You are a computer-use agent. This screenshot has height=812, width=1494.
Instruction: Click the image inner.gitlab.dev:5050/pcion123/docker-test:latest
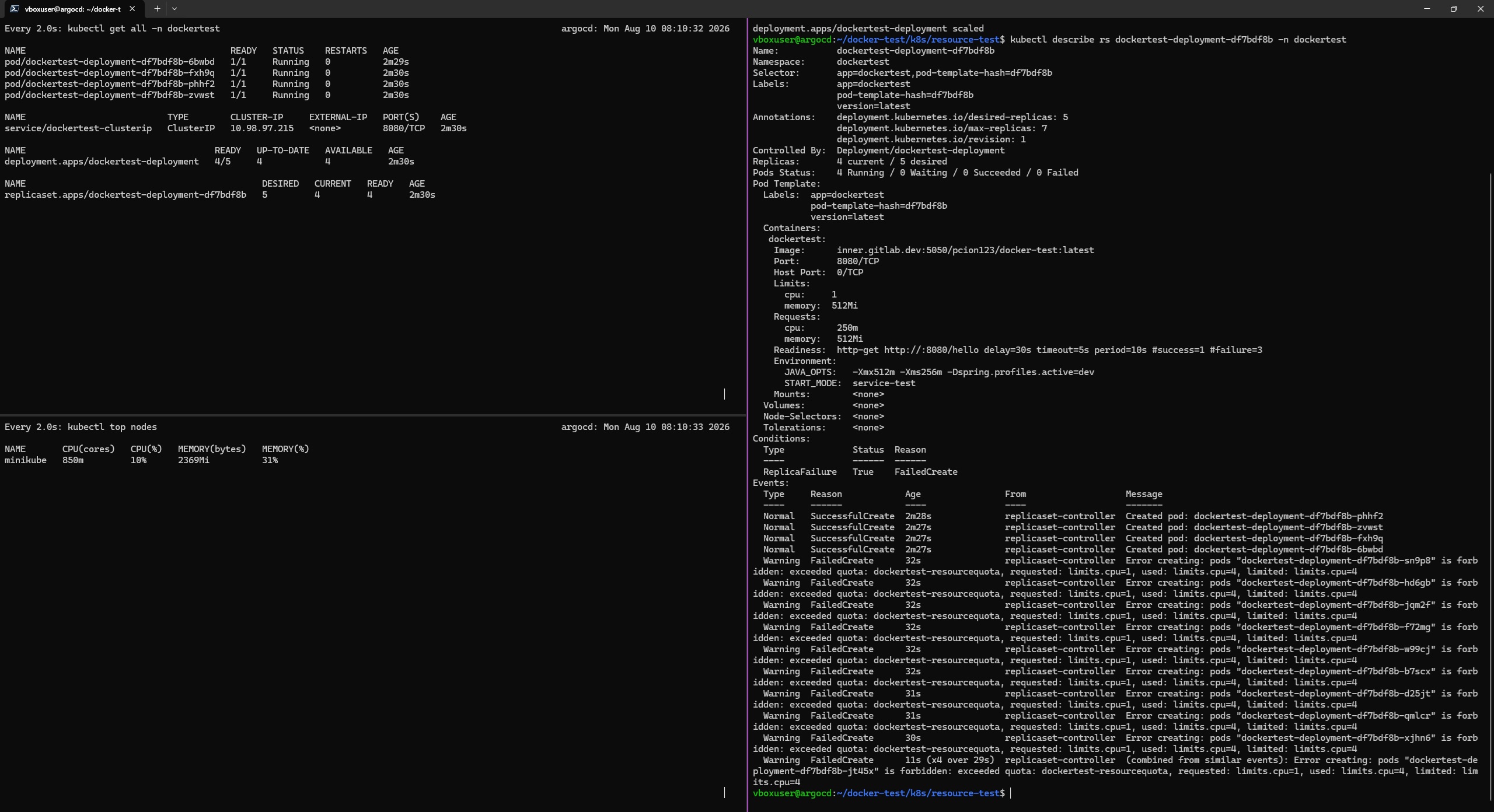click(965, 250)
